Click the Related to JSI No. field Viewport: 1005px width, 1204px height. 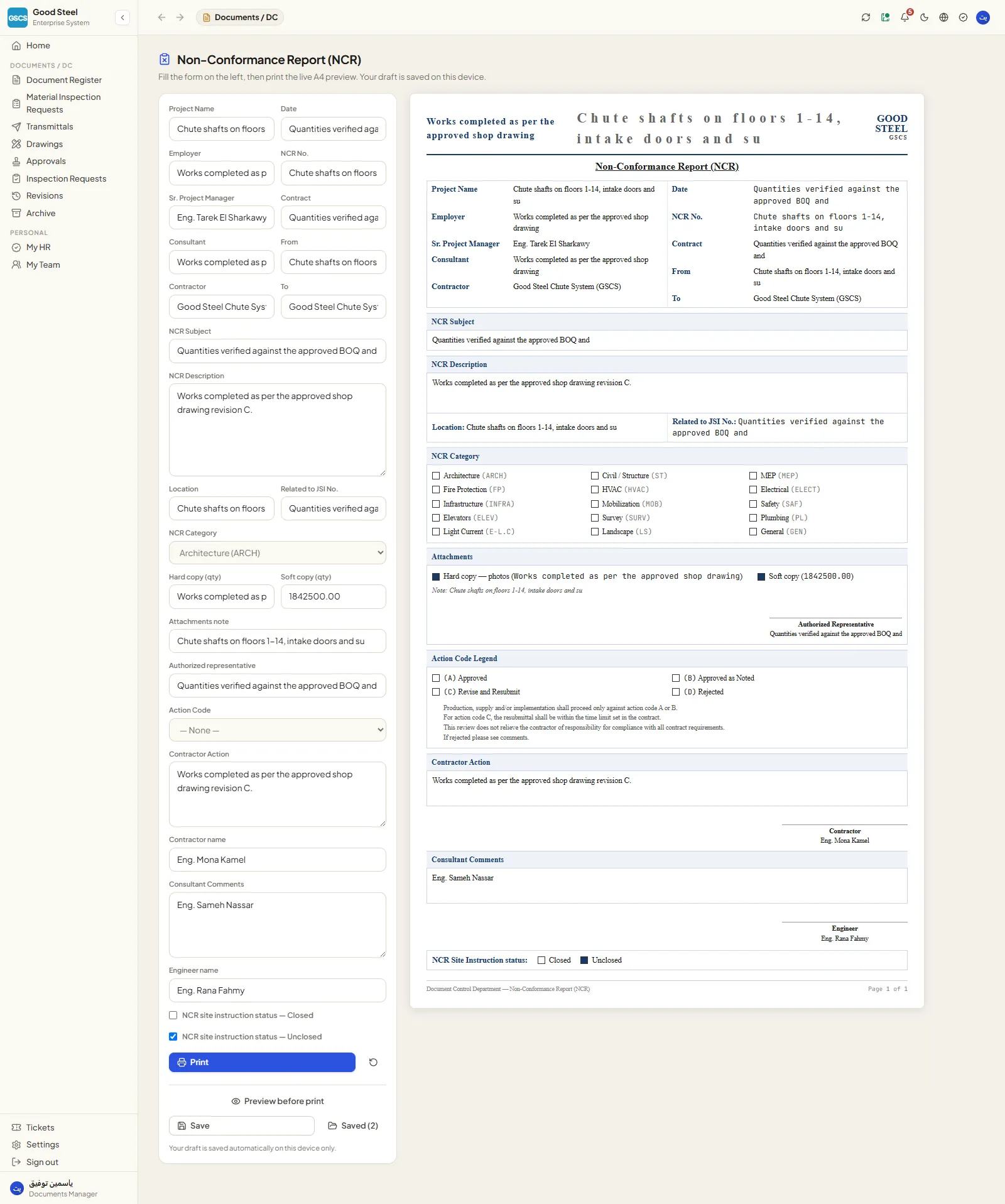tap(334, 508)
